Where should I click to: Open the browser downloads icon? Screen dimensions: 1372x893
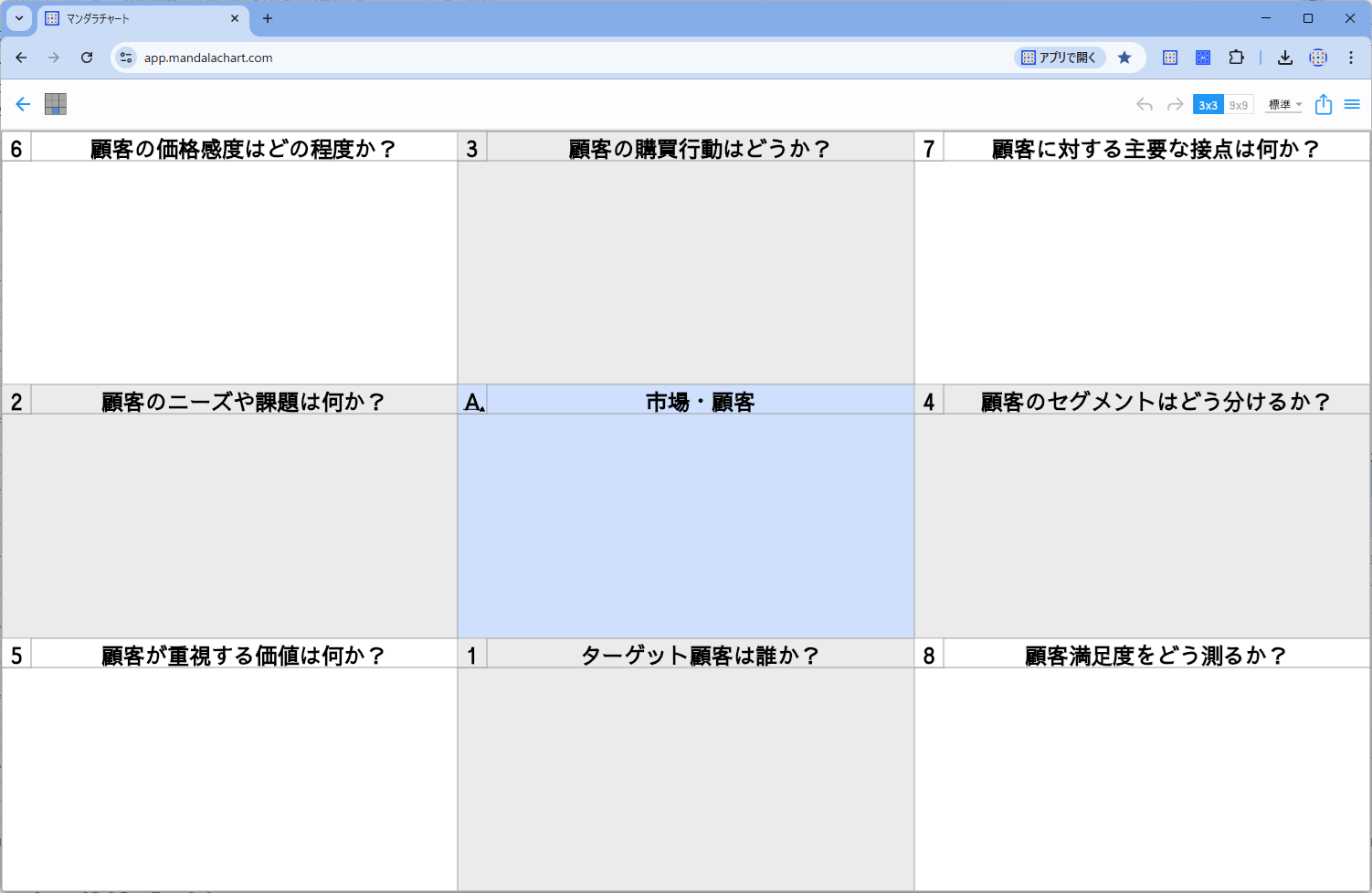point(1284,58)
